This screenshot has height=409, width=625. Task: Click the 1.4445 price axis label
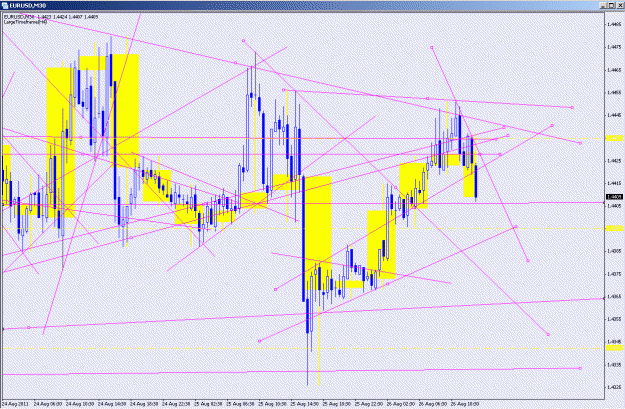[614, 115]
